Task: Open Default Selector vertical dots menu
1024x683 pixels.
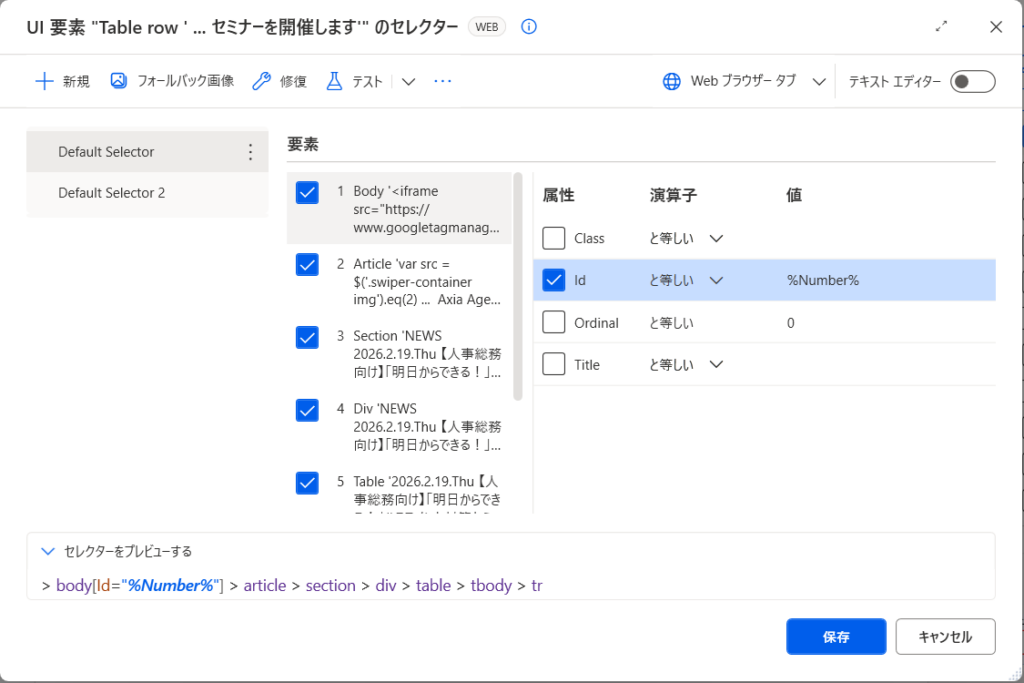Action: tap(250, 152)
